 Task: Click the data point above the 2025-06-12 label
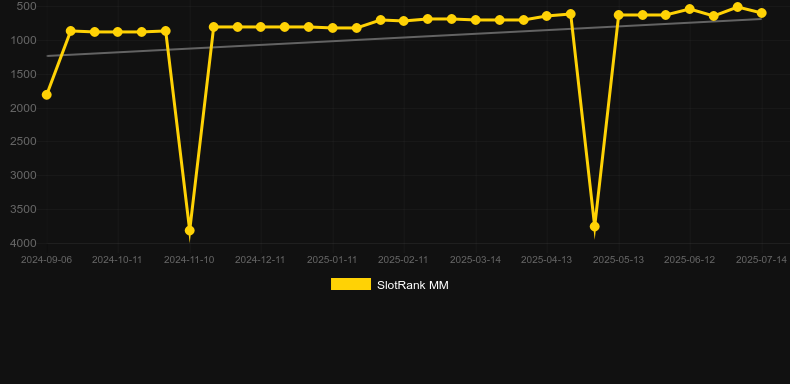690,9
